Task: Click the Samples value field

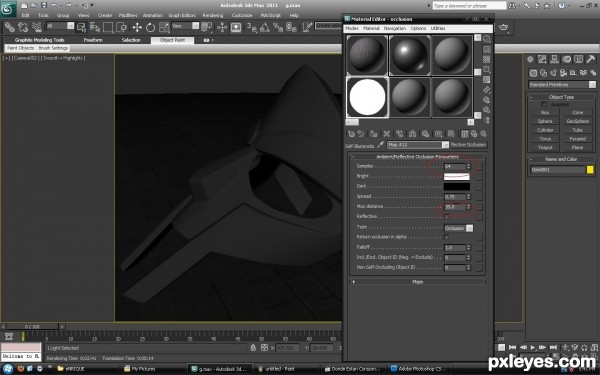Action: 454,166
